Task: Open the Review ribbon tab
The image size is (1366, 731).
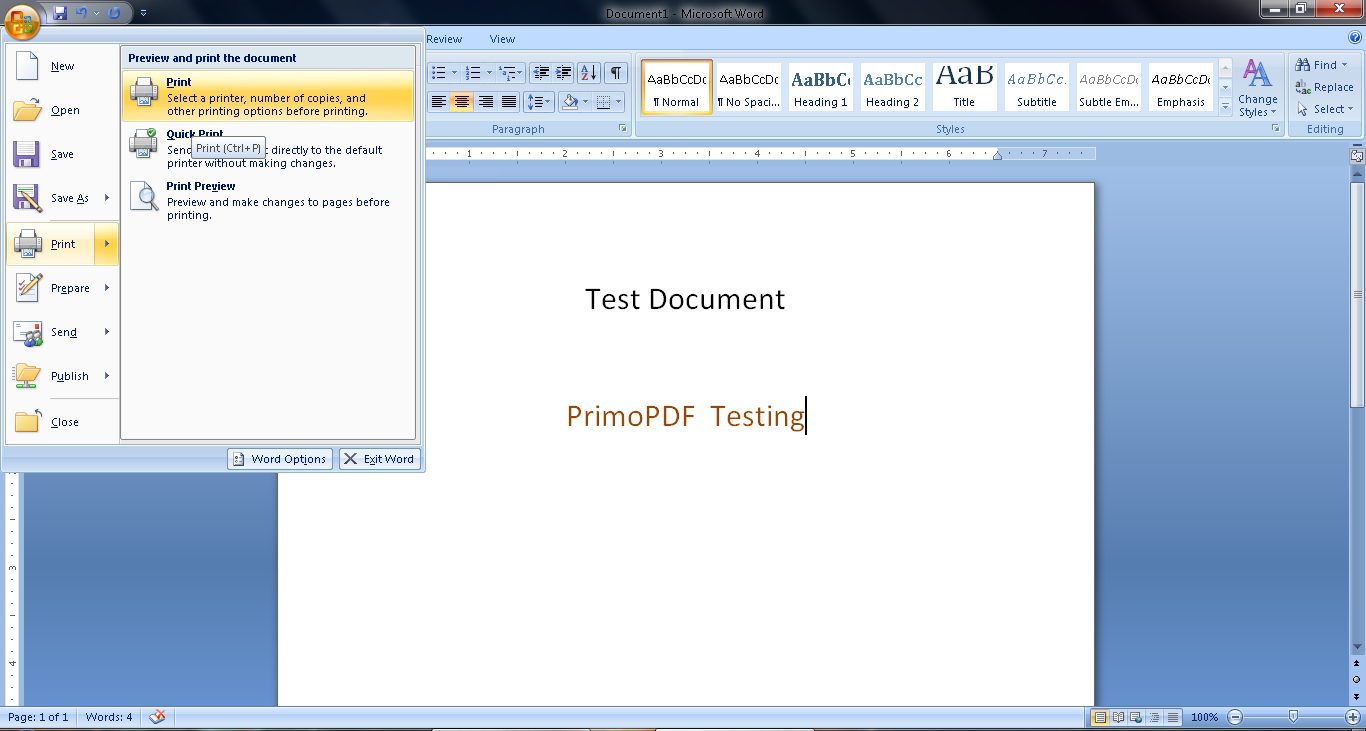Action: click(x=444, y=39)
